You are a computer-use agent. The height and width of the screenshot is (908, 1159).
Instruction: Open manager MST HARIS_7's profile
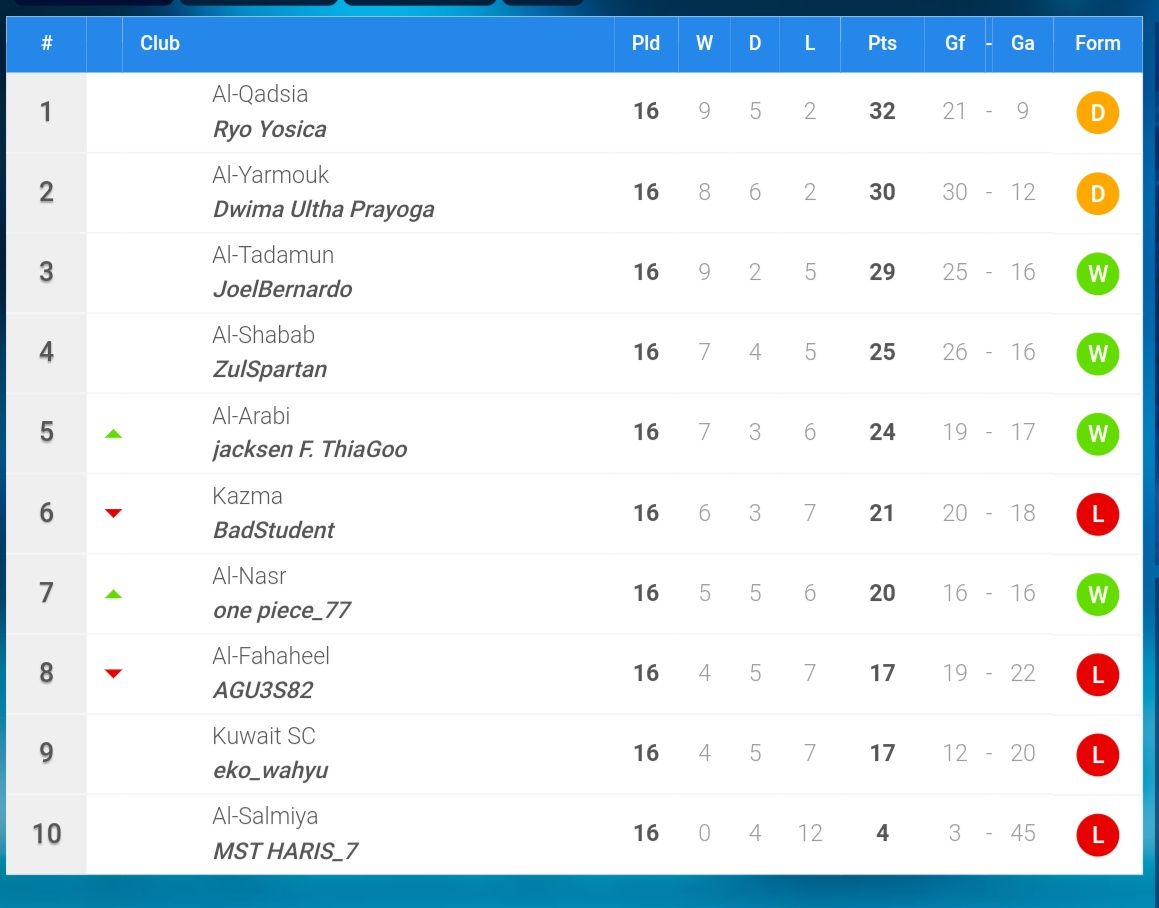[x=285, y=851]
